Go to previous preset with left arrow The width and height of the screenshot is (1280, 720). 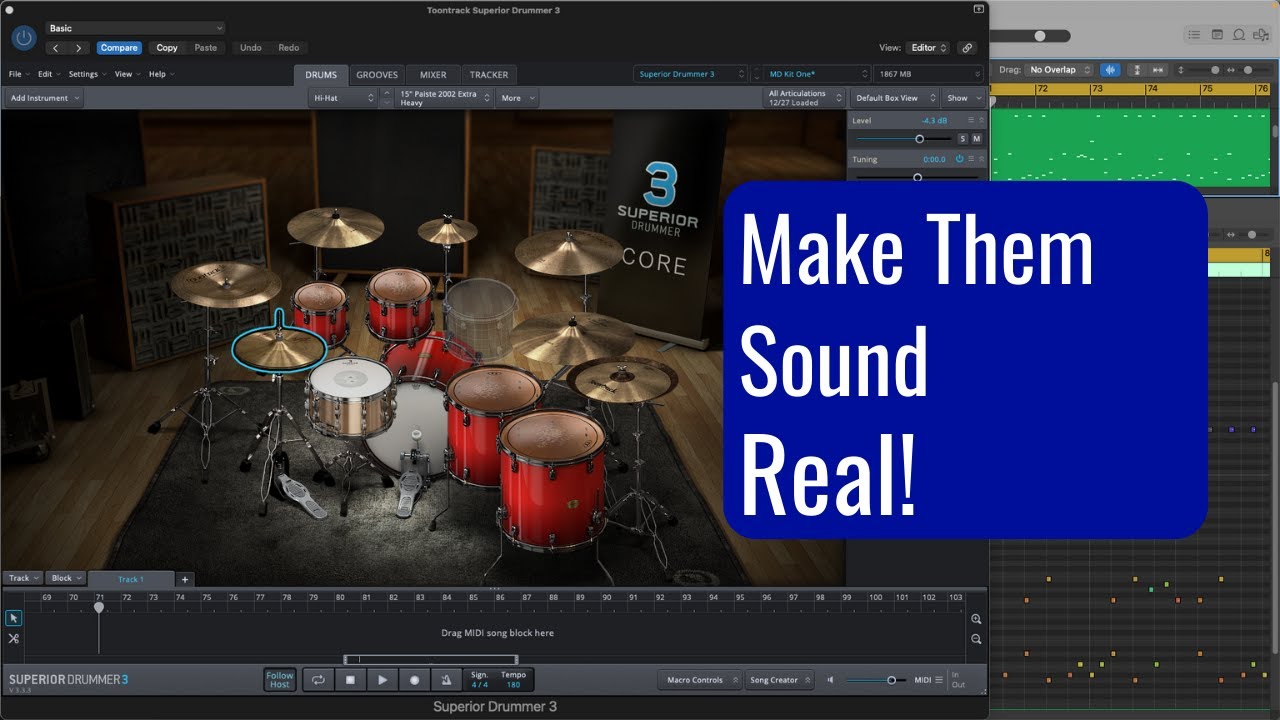56,48
